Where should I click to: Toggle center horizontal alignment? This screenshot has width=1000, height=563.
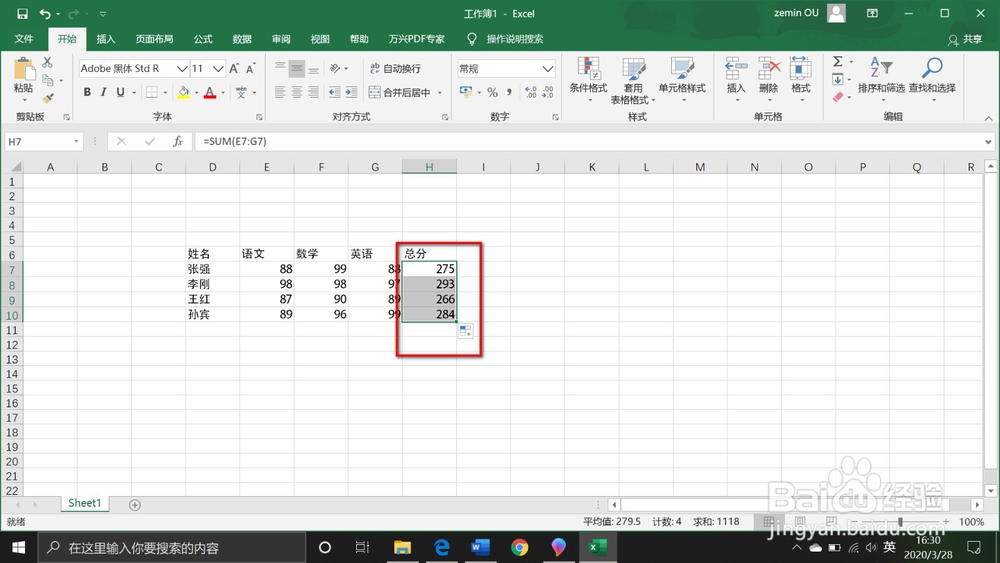coord(297,92)
